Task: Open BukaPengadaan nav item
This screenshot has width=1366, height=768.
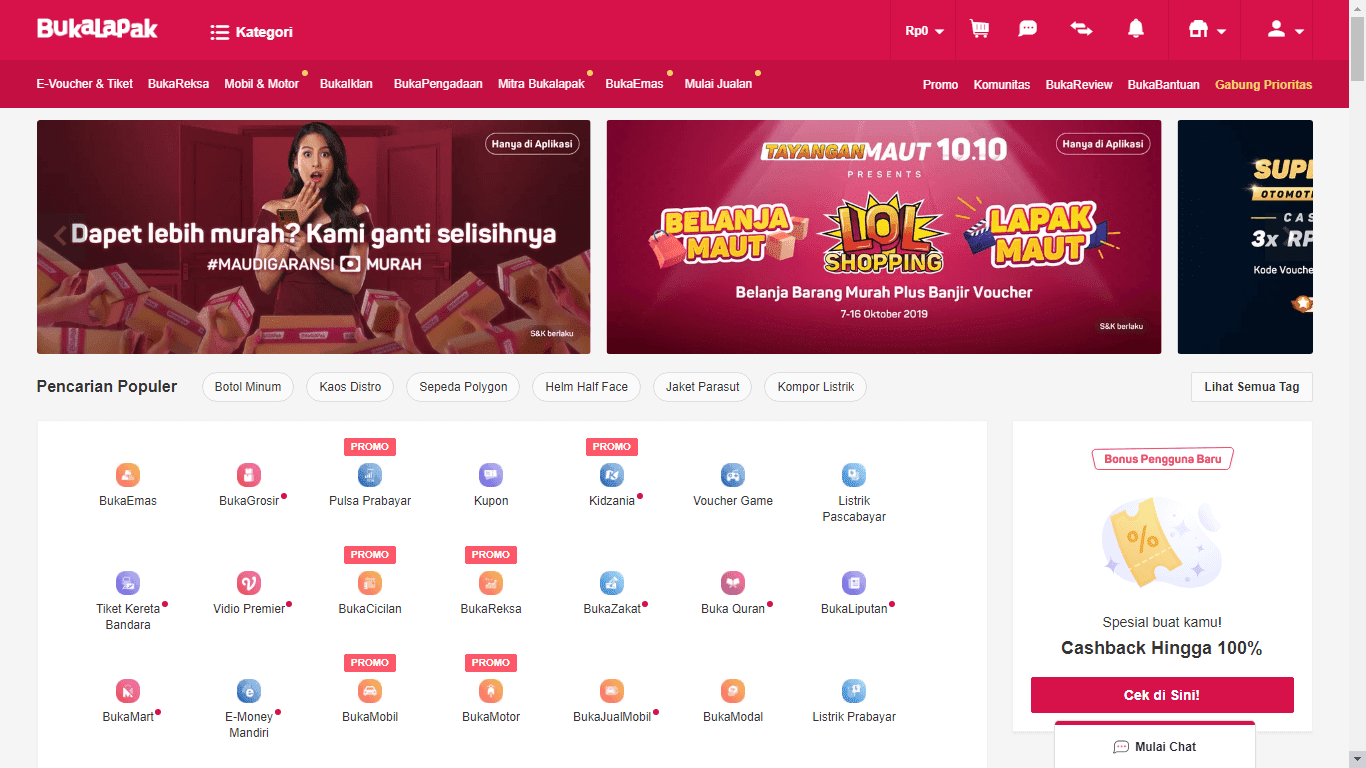Action: coord(438,84)
